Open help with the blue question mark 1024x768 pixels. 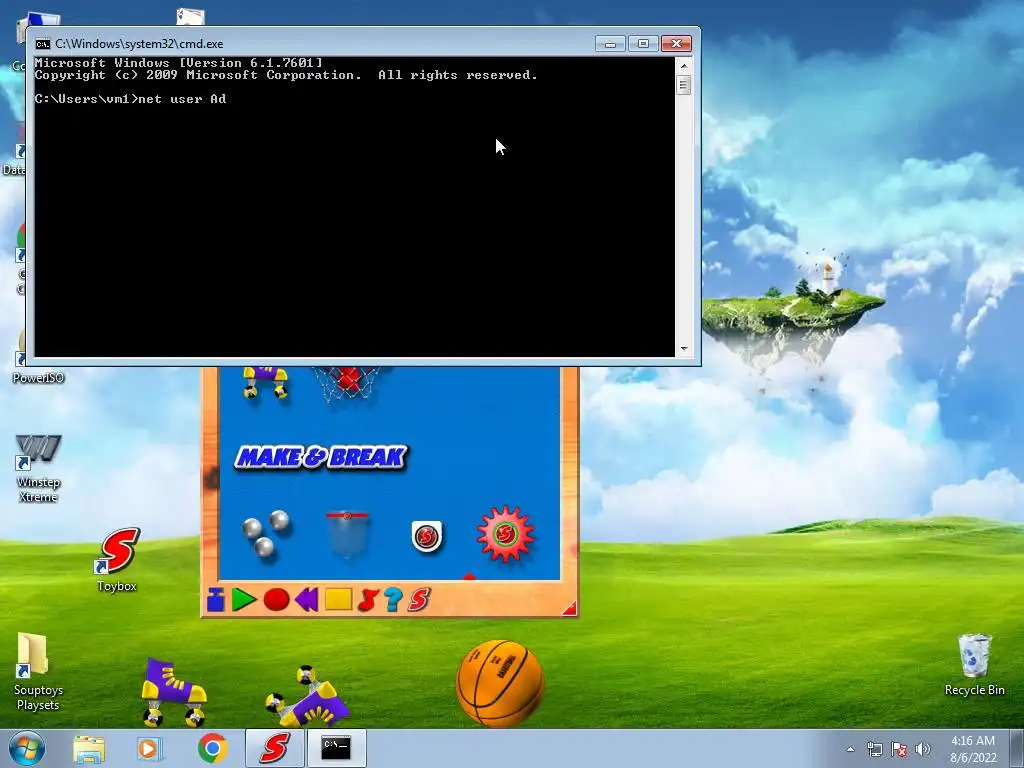point(393,600)
